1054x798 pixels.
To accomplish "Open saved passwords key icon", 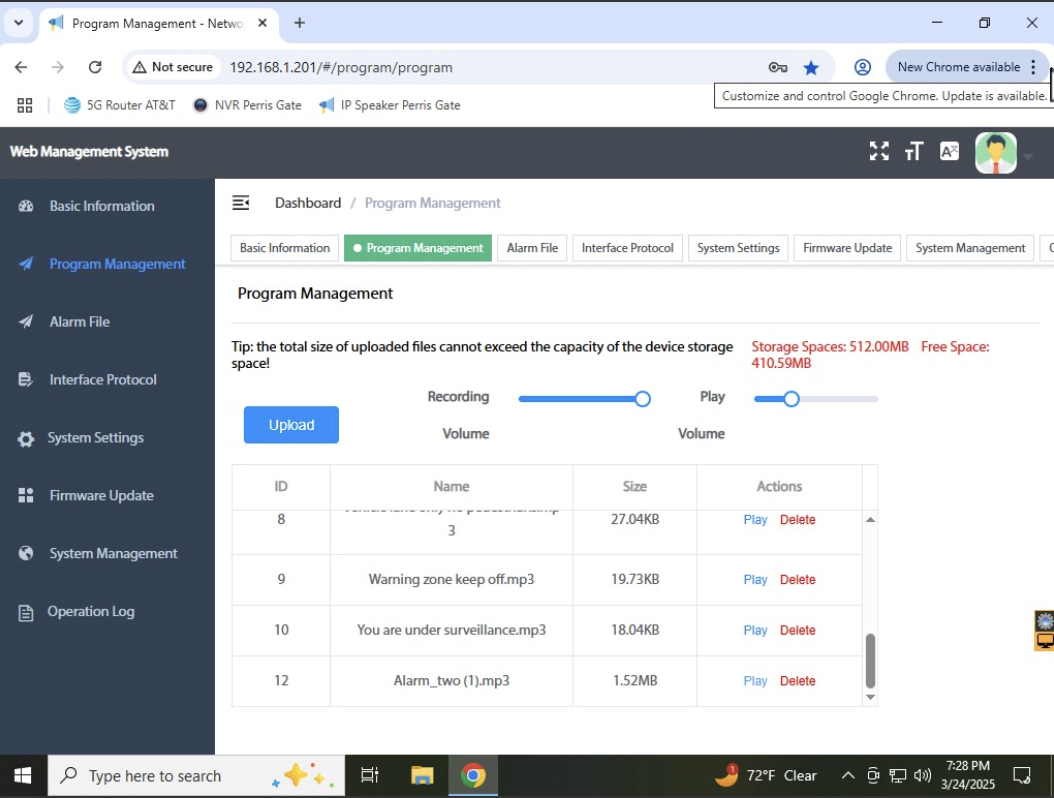I will 778,67.
